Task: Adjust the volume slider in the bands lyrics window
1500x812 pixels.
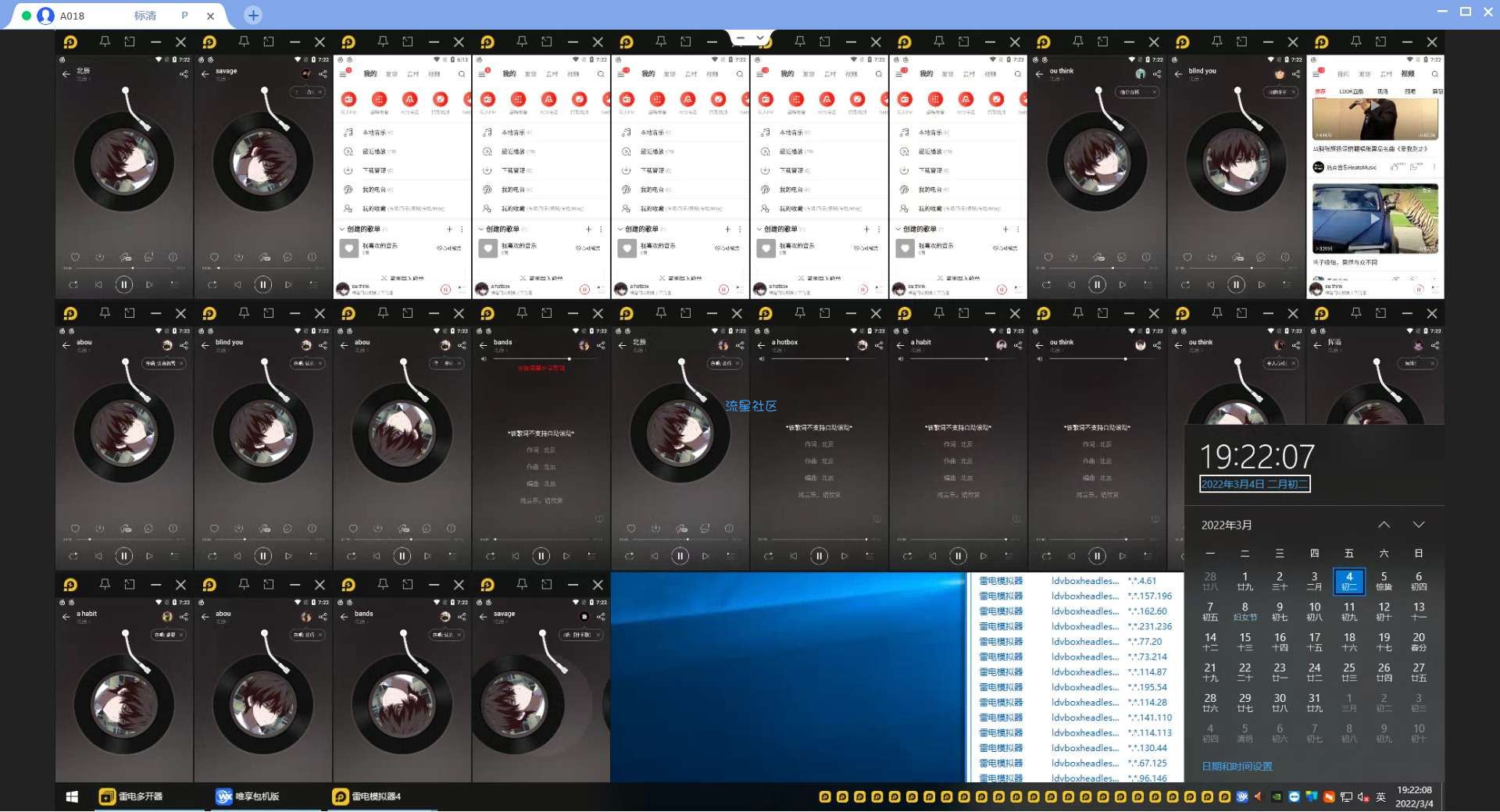Action: click(547, 358)
